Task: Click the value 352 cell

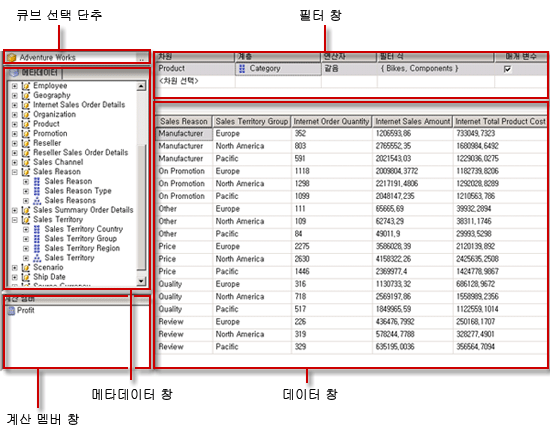Action: tap(331, 134)
